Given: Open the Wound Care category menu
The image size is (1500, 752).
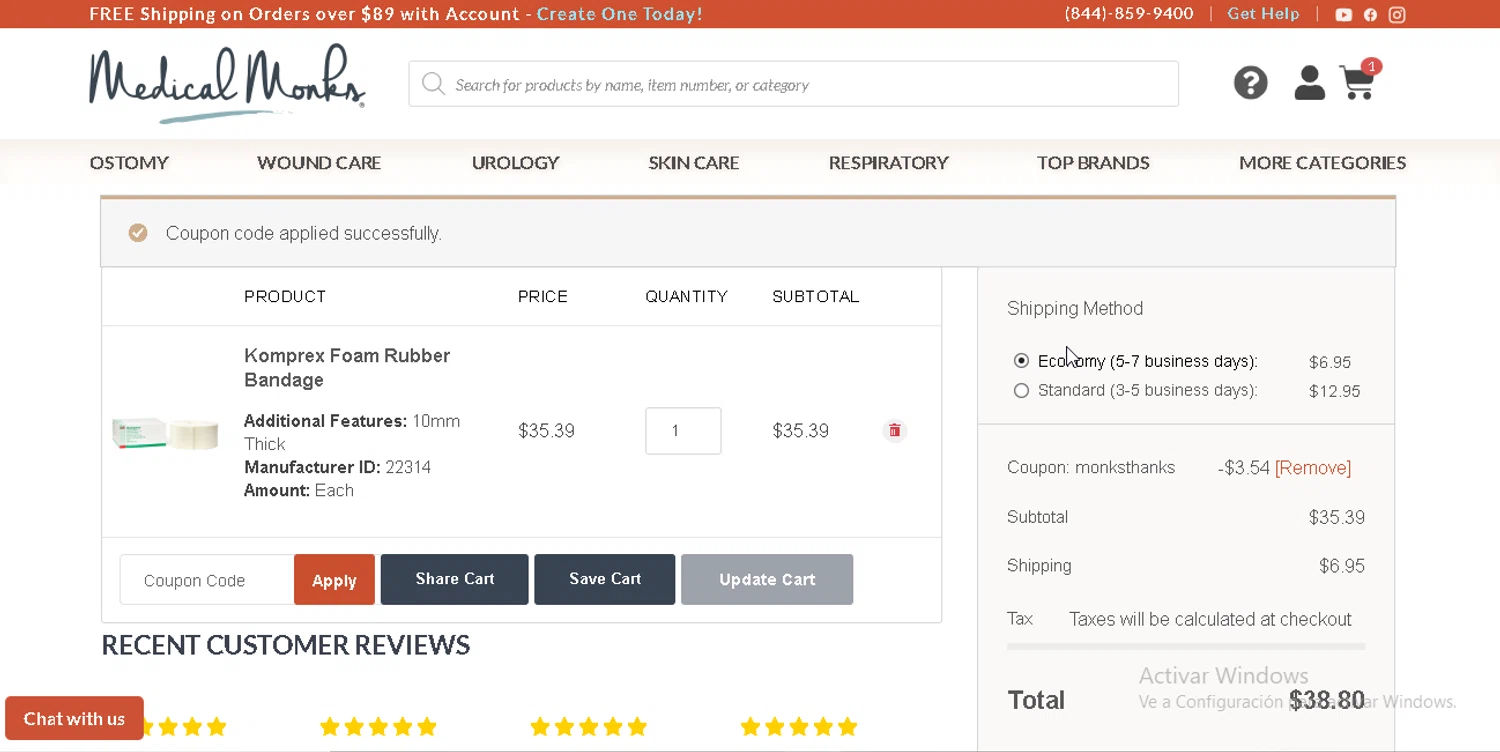Looking at the screenshot, I should coord(319,162).
